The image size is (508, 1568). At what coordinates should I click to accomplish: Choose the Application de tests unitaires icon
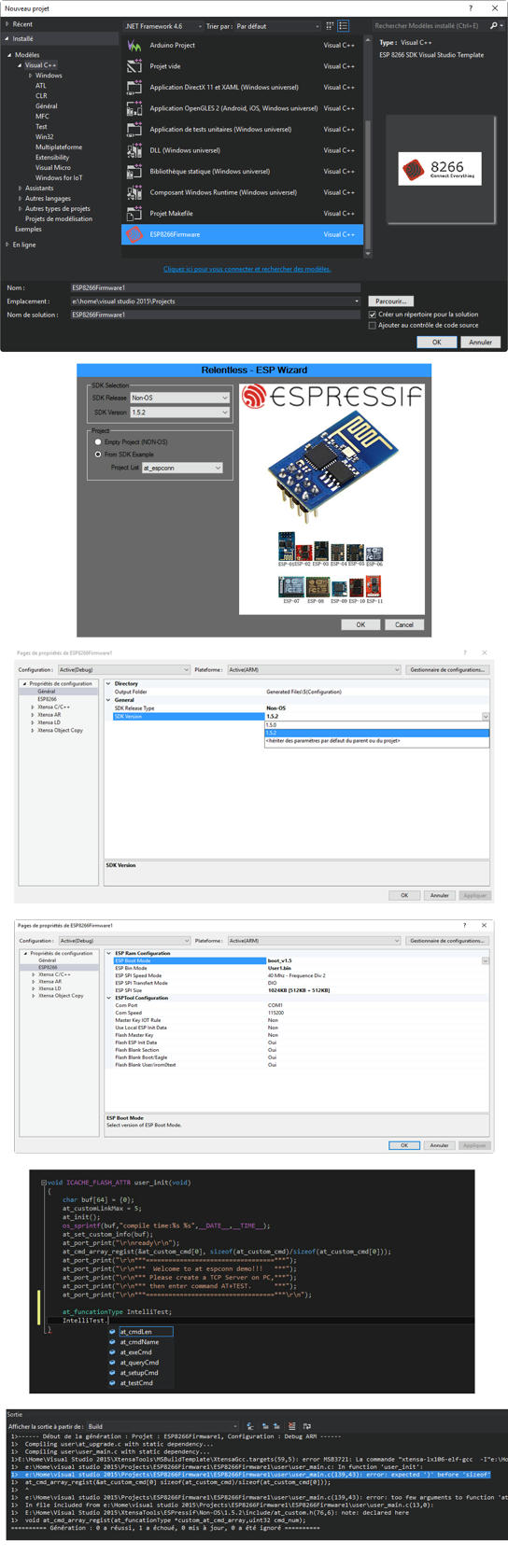click(134, 129)
